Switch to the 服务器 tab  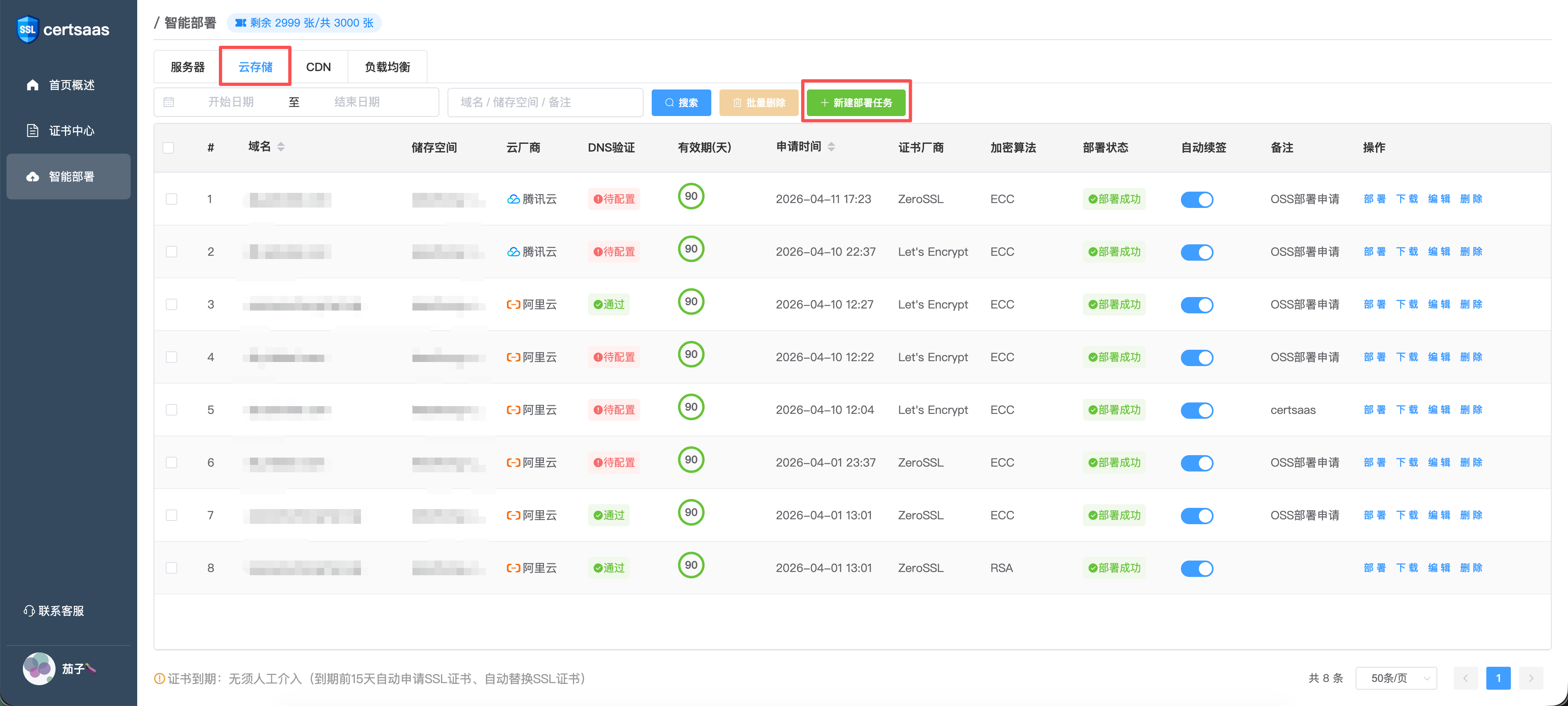tap(187, 67)
